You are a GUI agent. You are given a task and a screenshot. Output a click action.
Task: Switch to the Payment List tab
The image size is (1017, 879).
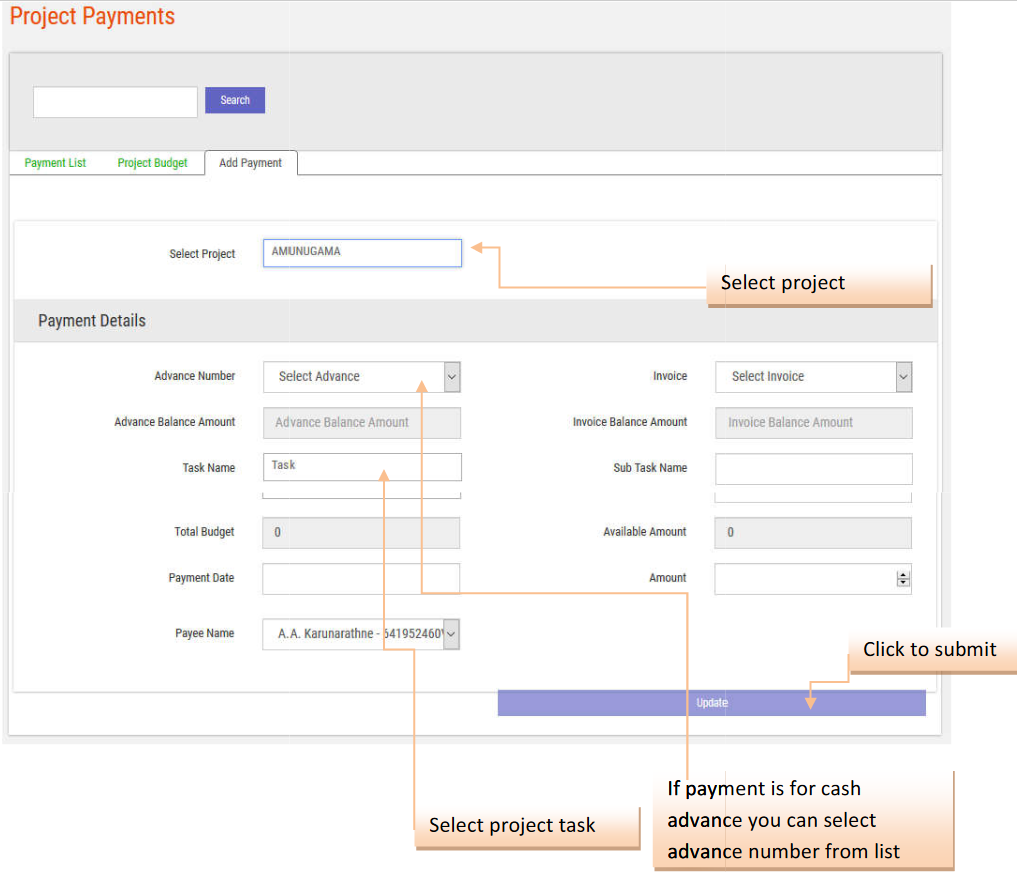tap(55, 163)
